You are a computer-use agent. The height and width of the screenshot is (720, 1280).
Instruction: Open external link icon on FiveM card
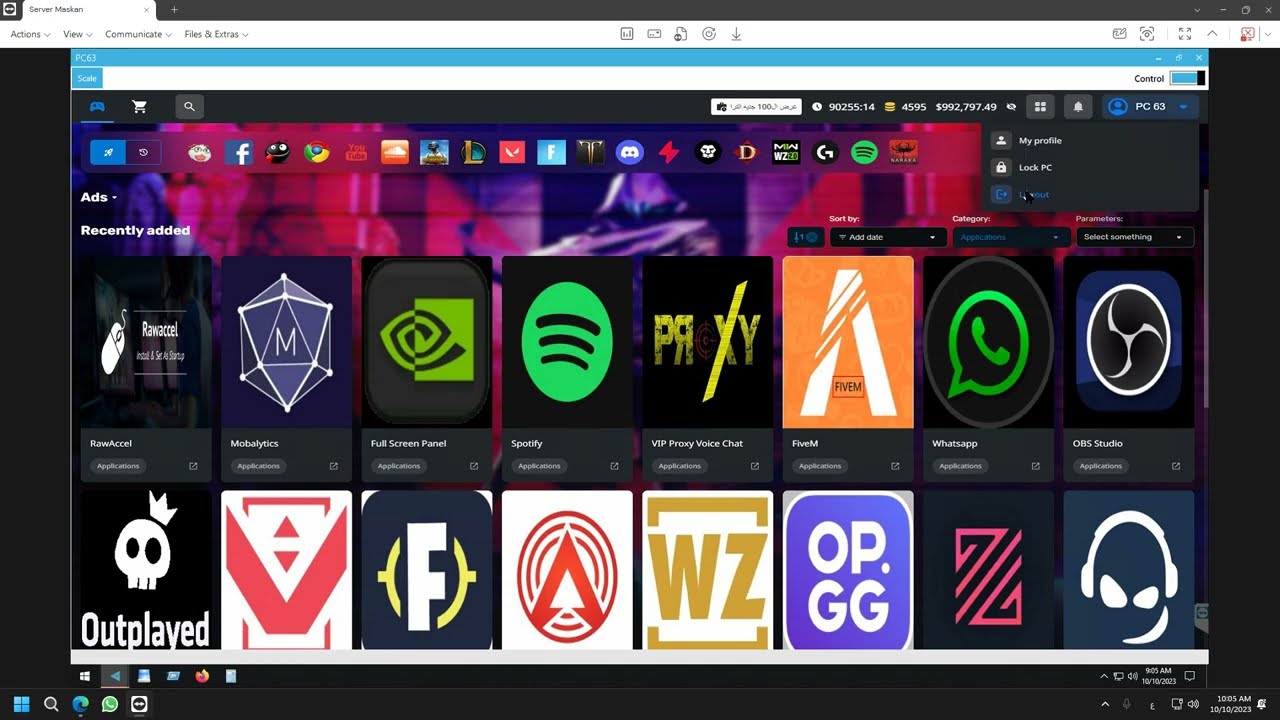pos(895,466)
